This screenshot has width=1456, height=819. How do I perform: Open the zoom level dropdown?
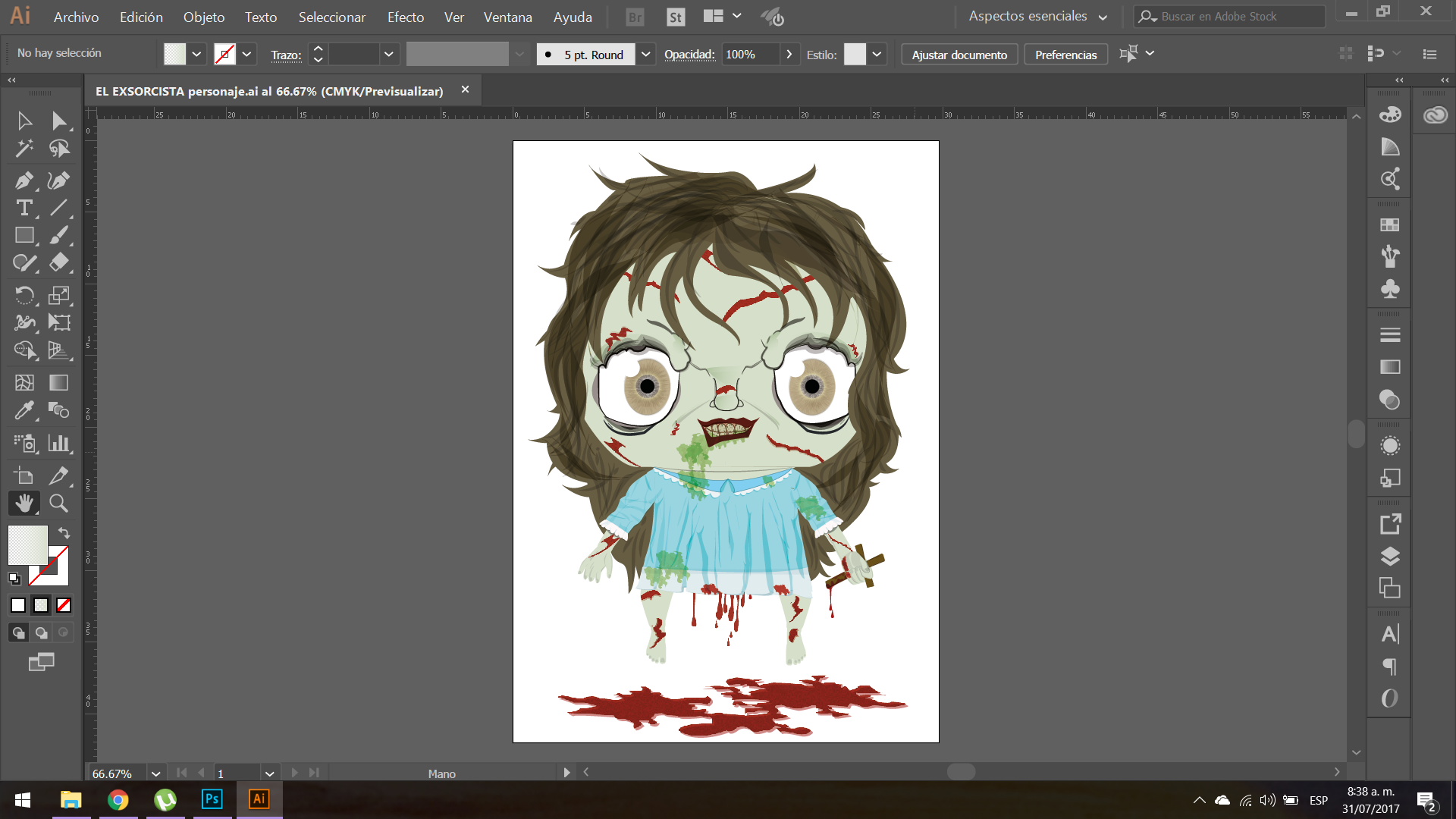click(155, 773)
